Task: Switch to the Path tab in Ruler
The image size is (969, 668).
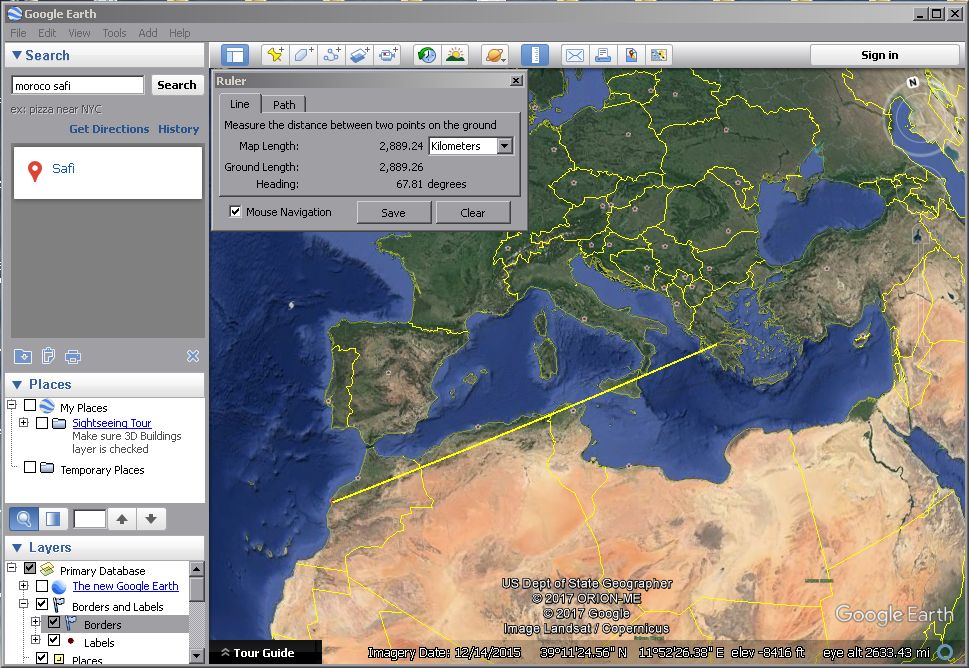Action: pyautogui.click(x=284, y=104)
